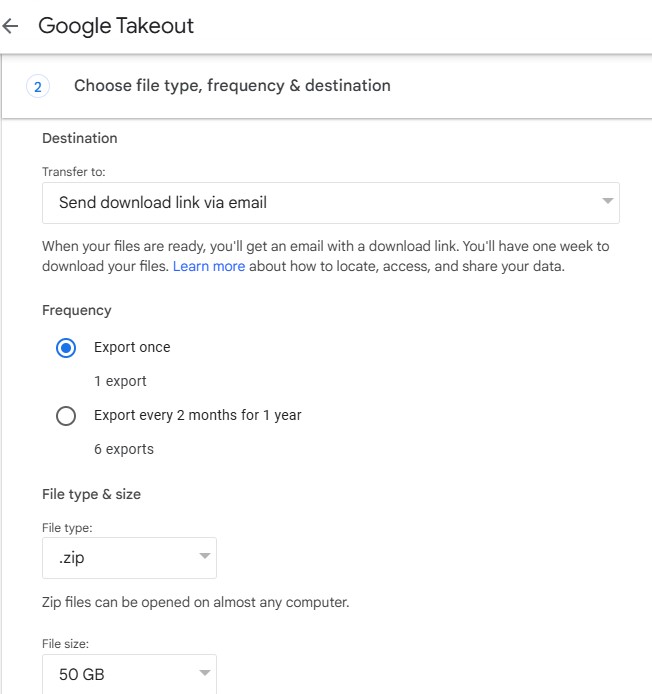
Task: Select Export every 2 months radio button
Action: click(x=66, y=416)
